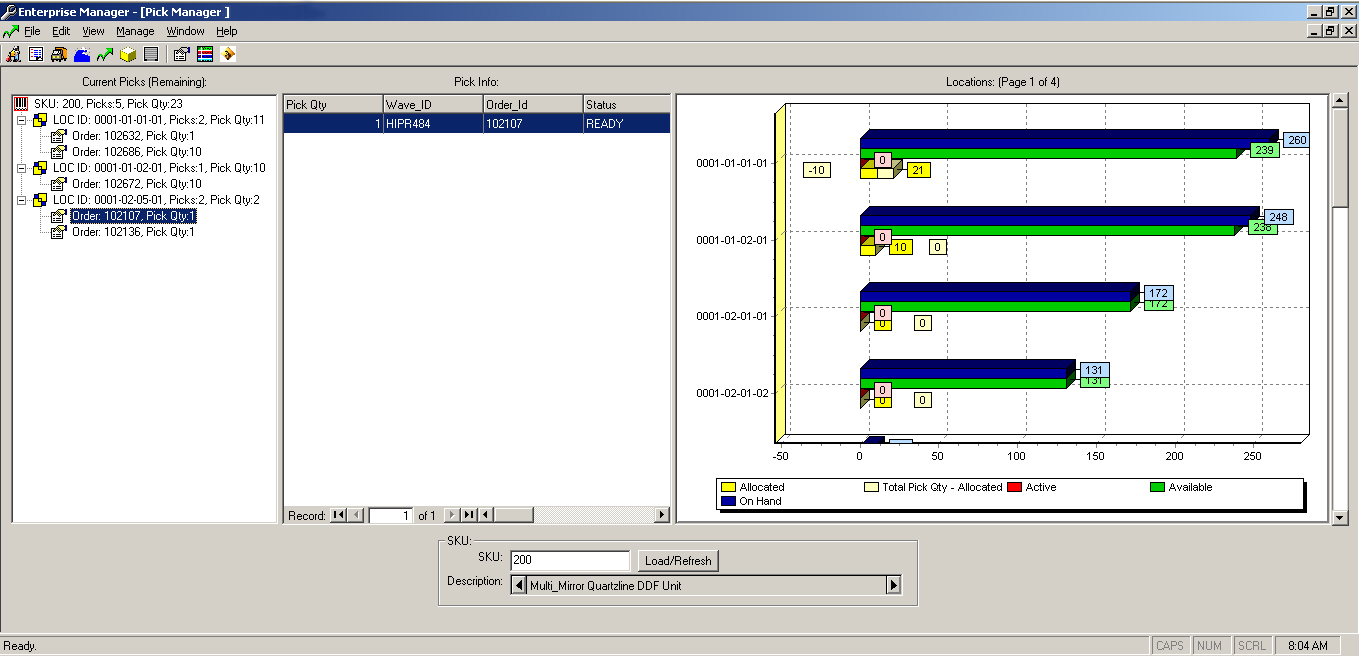The width and height of the screenshot is (1359, 657).
Task: Click the SKU input field
Action: pos(568,560)
